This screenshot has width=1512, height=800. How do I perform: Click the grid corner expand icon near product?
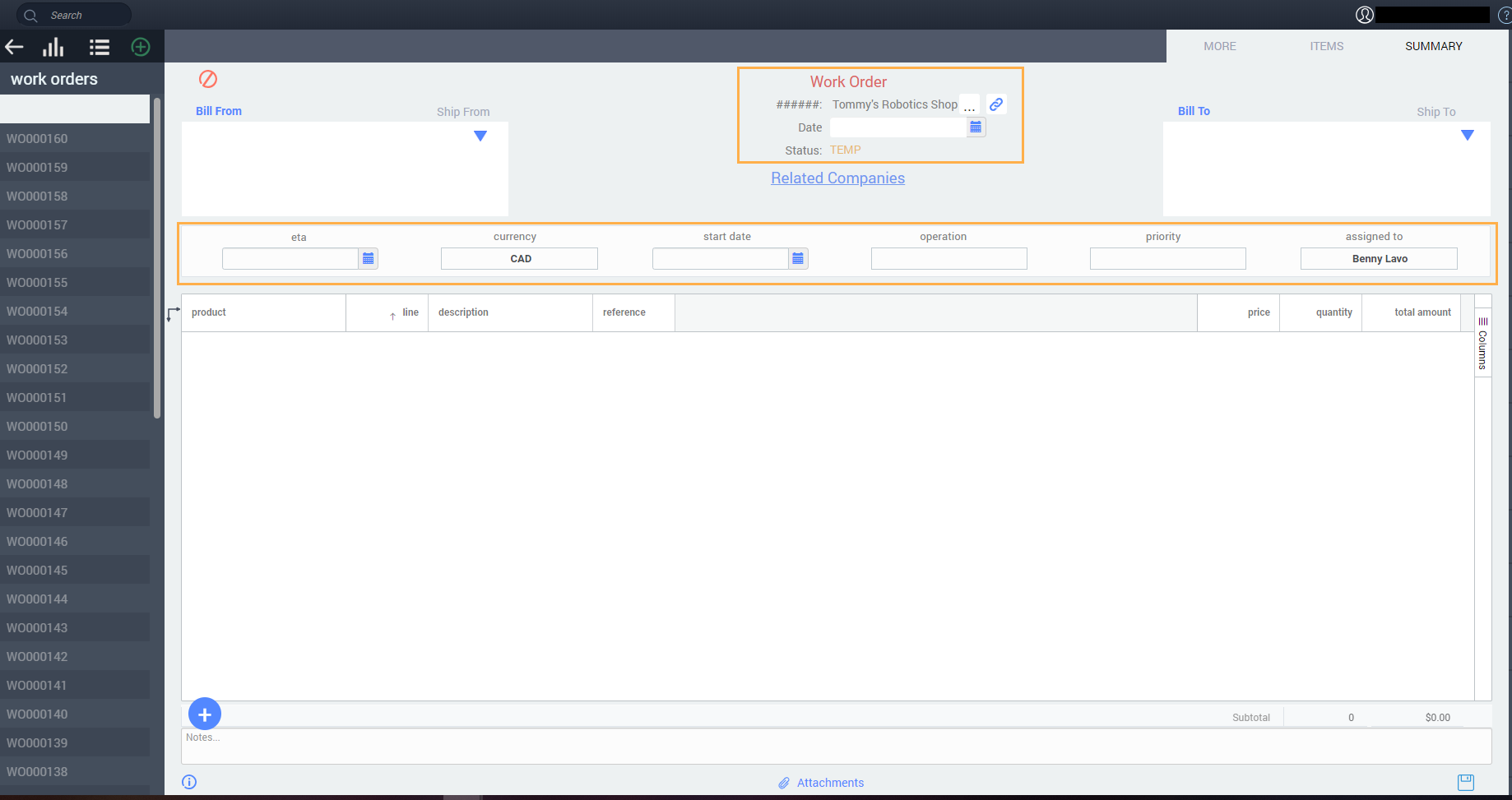point(173,314)
